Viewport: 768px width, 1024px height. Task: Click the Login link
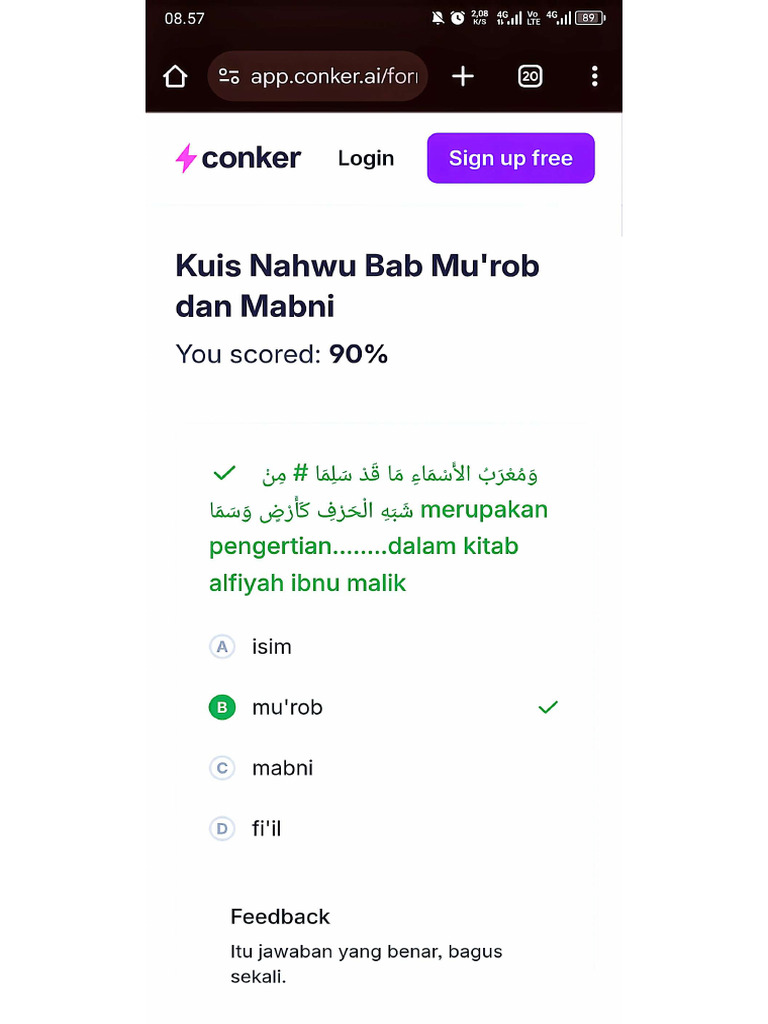coord(366,158)
